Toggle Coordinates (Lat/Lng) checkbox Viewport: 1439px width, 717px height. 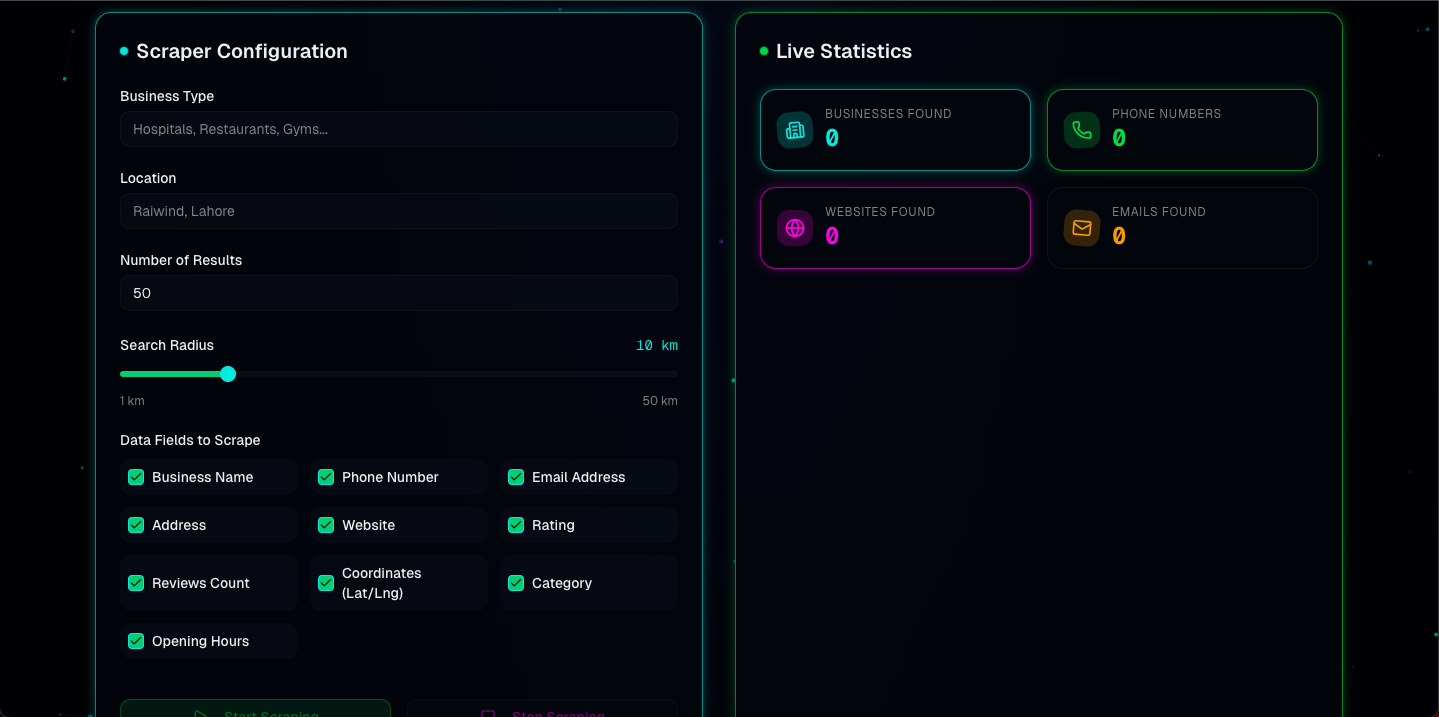[326, 583]
